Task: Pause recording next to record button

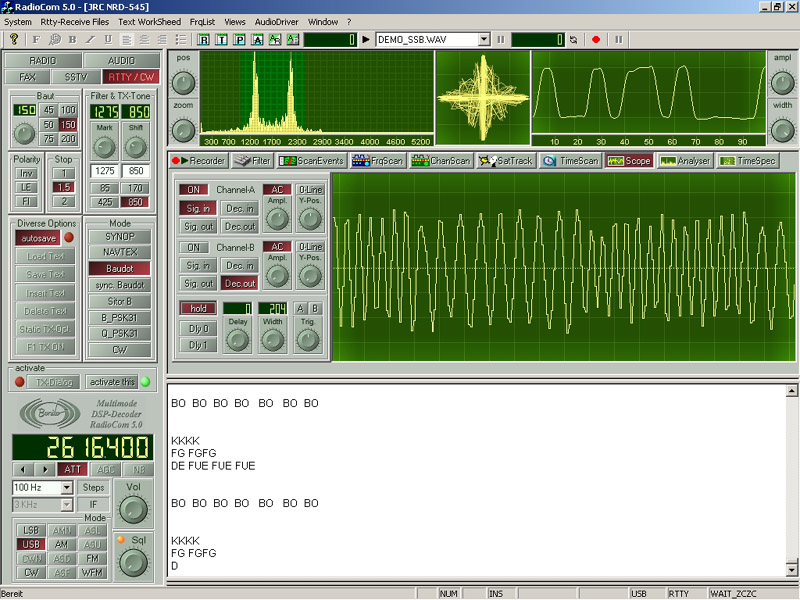Action: click(x=618, y=39)
